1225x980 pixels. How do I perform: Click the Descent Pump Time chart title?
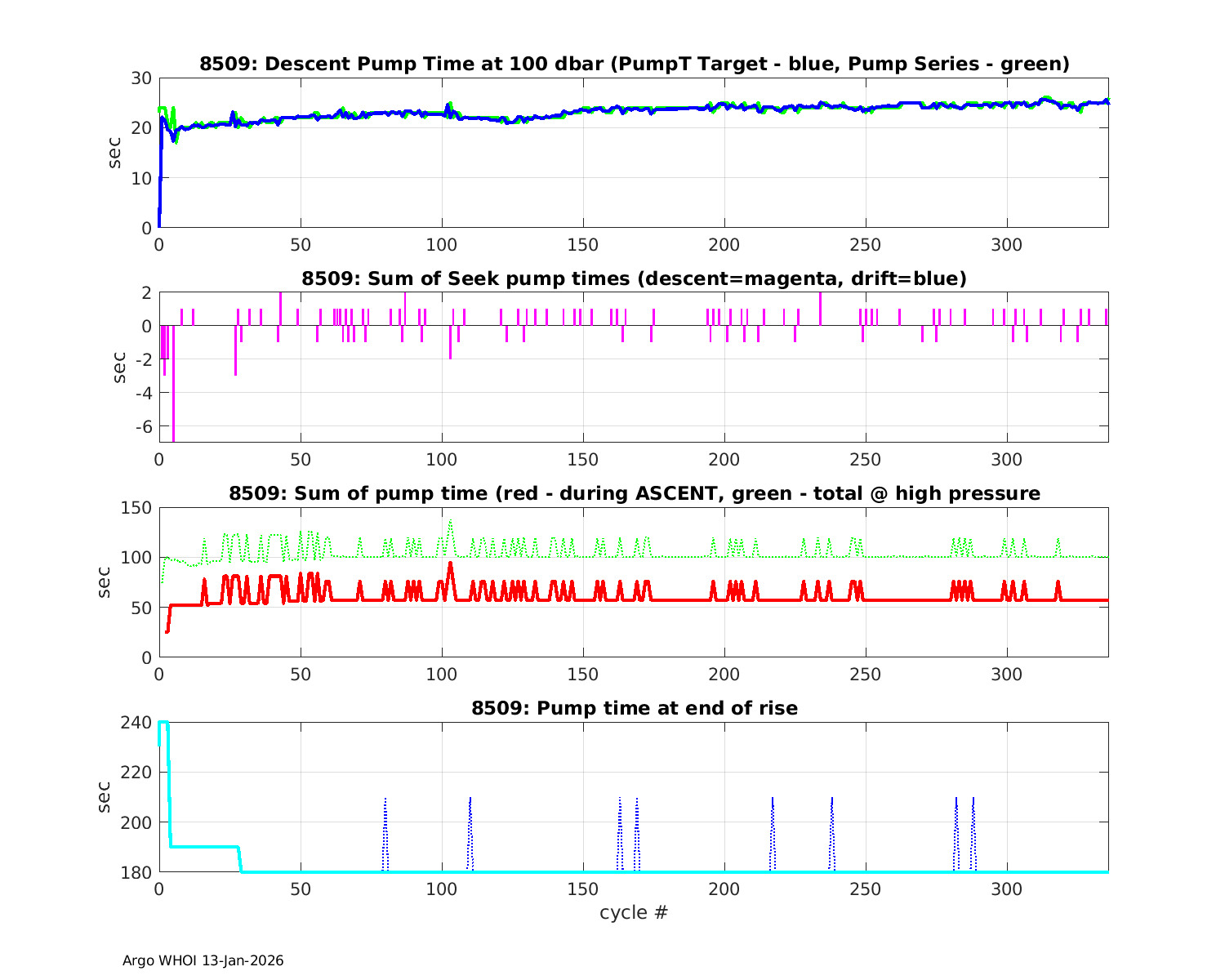coord(634,64)
